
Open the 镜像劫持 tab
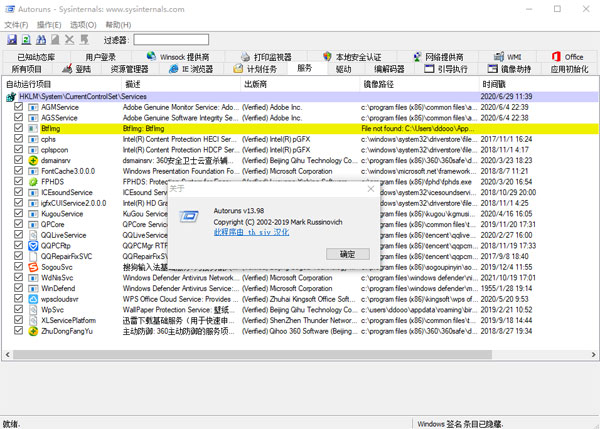[x=509, y=69]
